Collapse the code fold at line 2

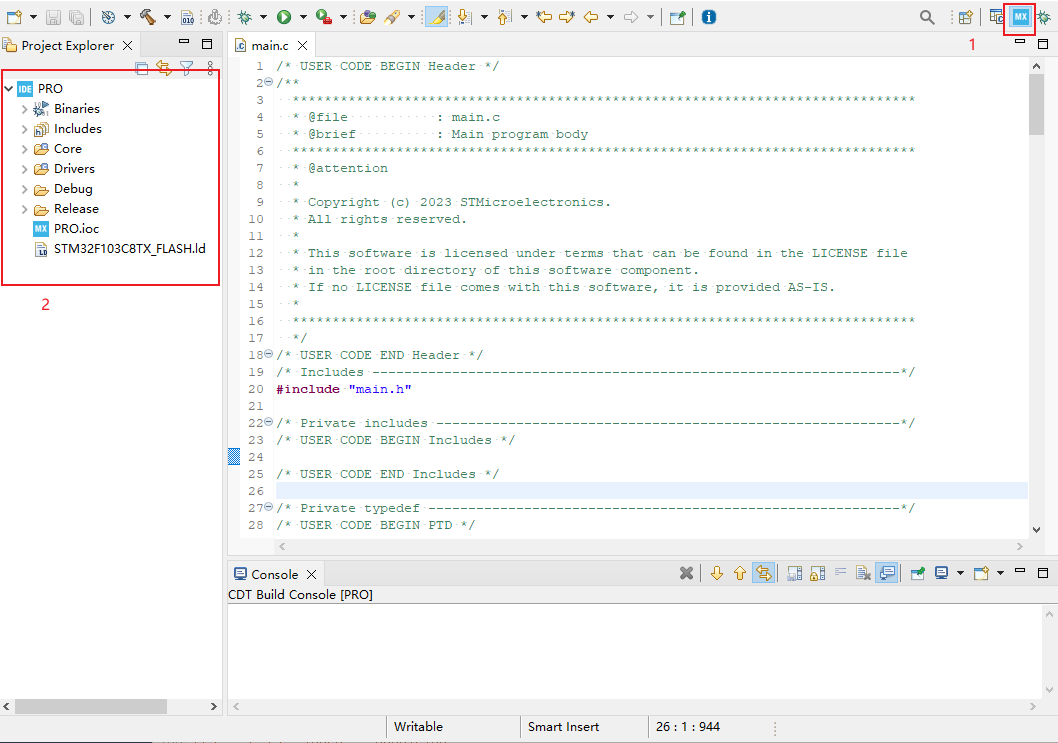[269, 82]
